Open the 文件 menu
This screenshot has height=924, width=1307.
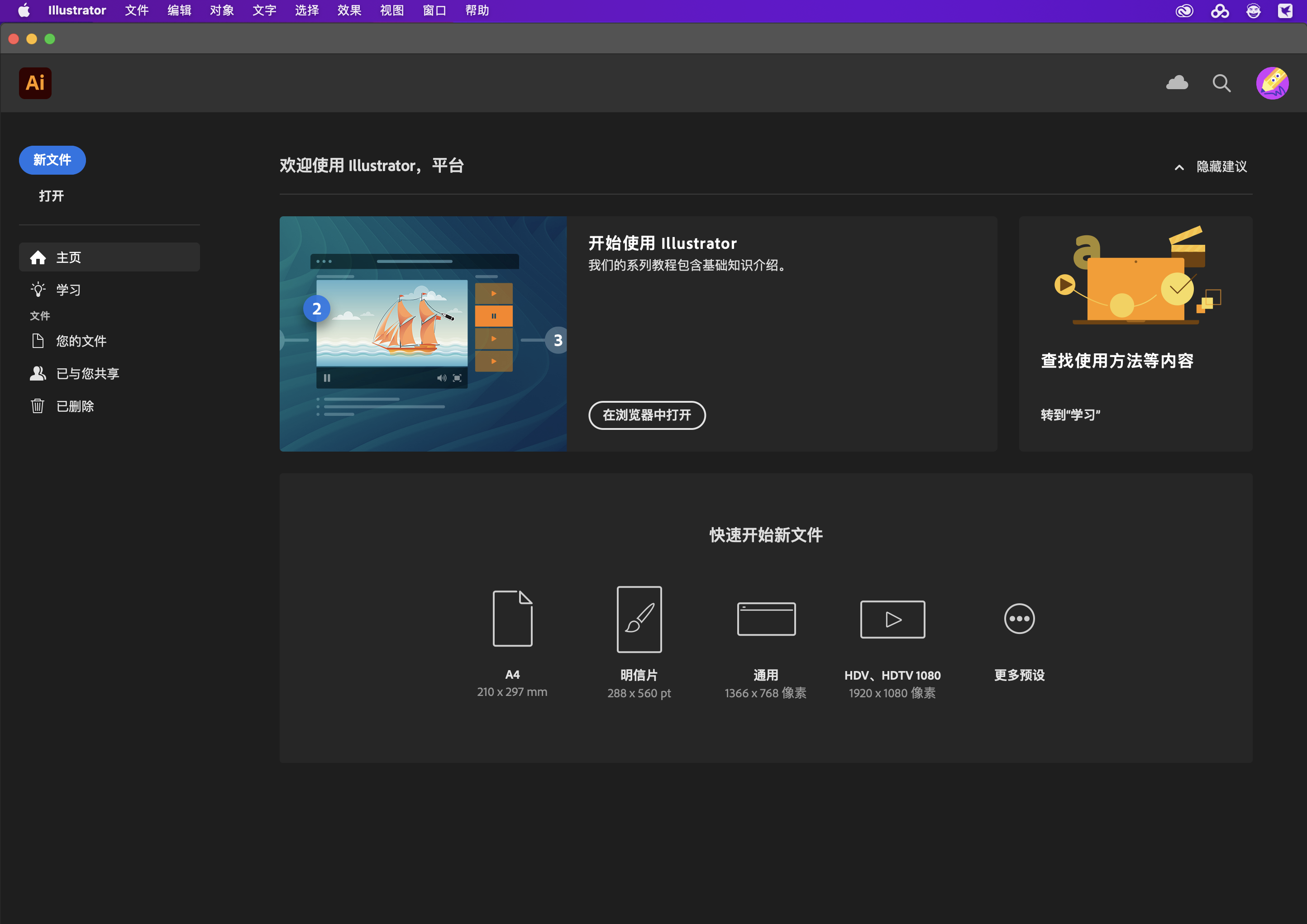(x=137, y=11)
